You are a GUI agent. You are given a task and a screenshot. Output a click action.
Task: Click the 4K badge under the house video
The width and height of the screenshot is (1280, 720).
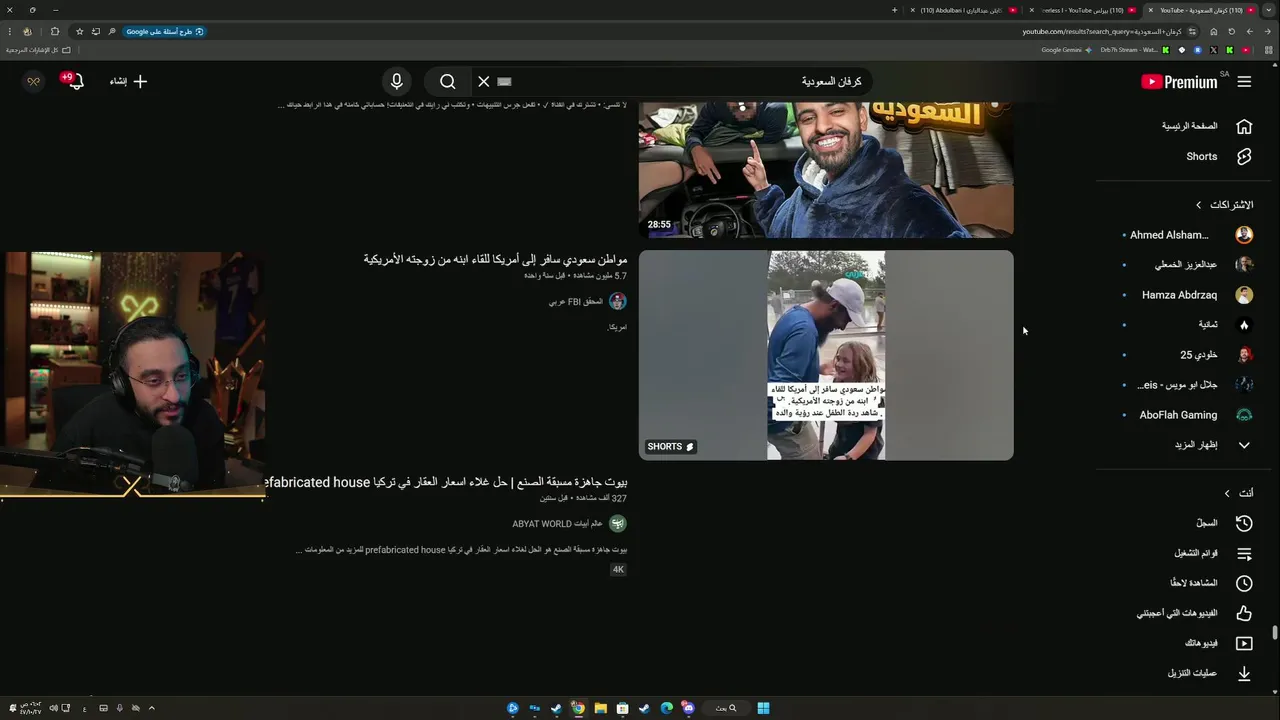618,569
